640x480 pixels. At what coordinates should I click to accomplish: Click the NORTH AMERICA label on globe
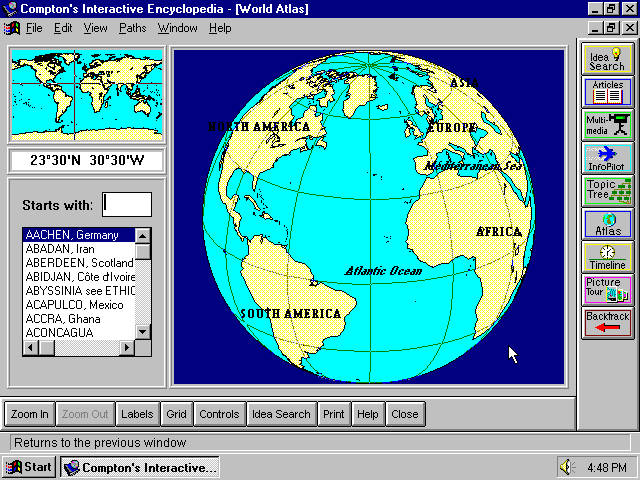click(259, 127)
